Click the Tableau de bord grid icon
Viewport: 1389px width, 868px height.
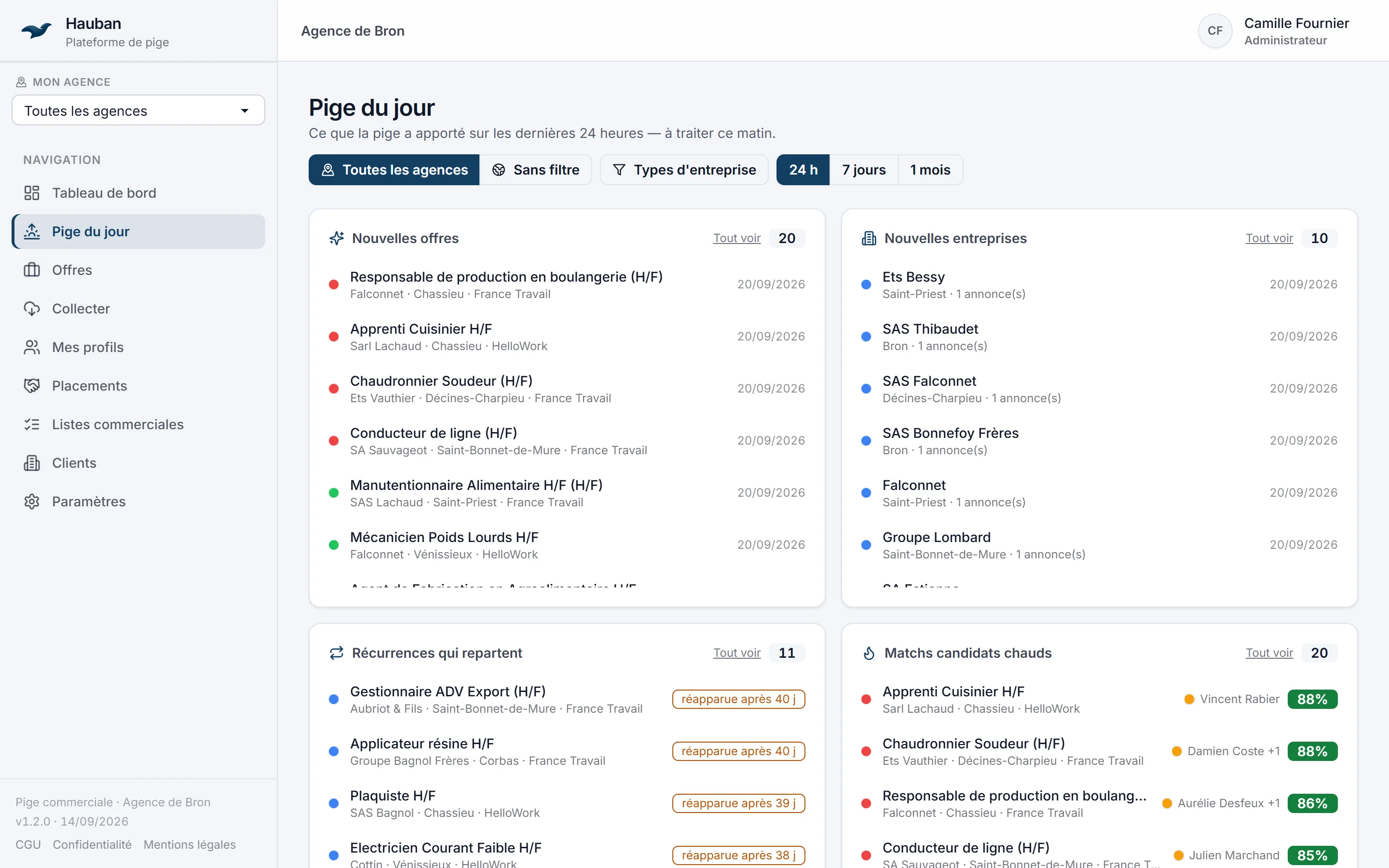click(31, 193)
